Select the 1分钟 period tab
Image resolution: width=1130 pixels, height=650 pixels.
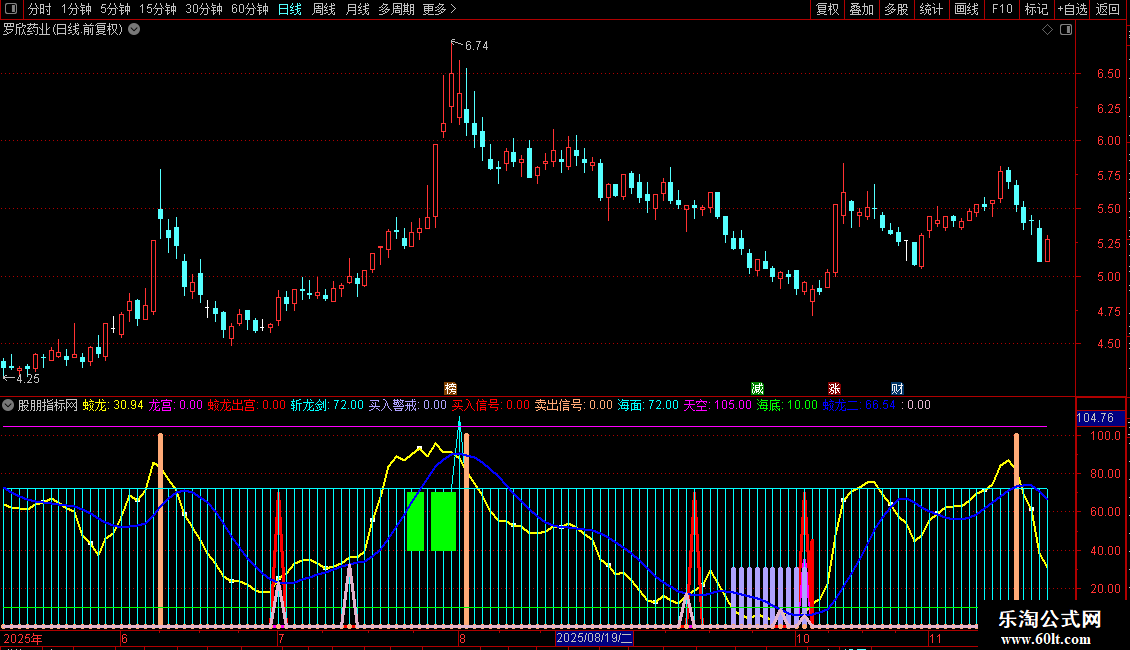pos(76,9)
